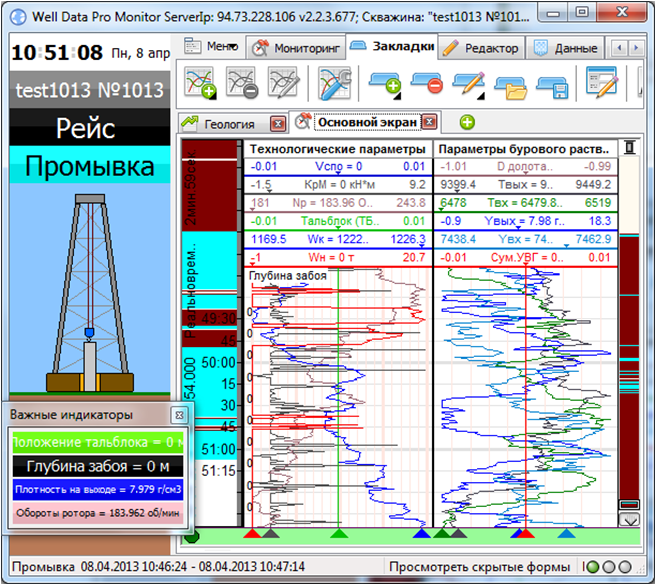Click the Тальблок parameter row

tap(338, 221)
